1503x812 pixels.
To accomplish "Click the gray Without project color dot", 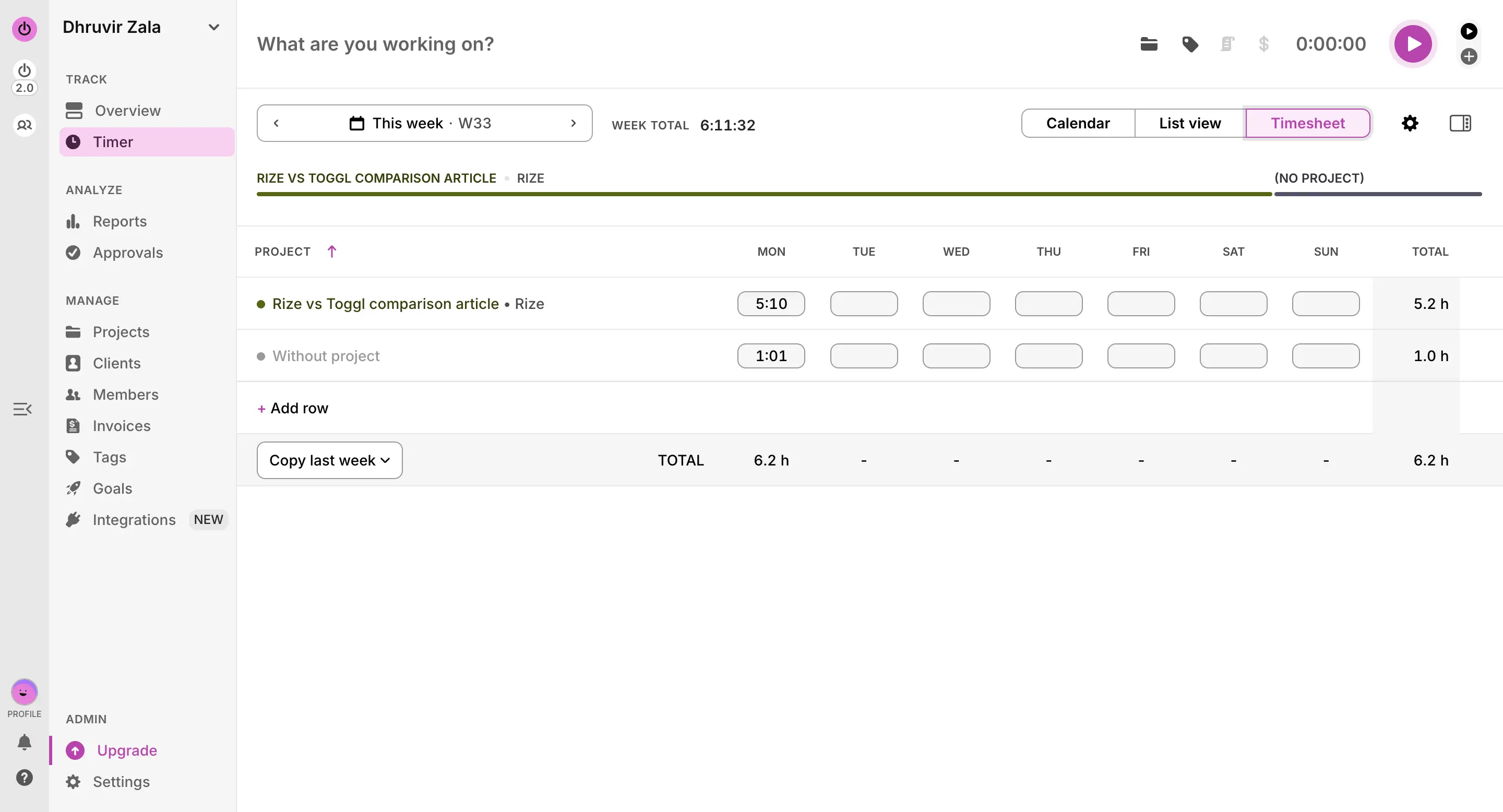I will [261, 356].
